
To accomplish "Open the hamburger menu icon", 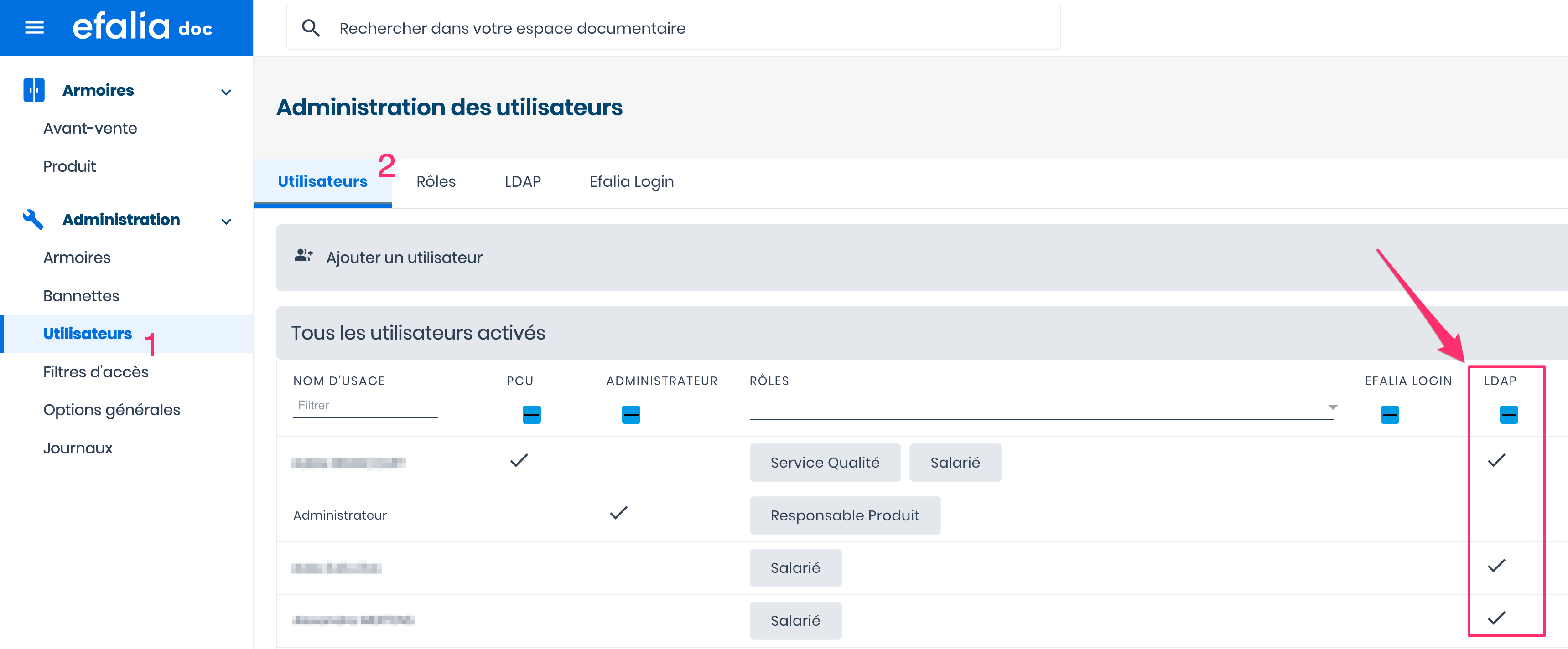I will pyautogui.click(x=34, y=28).
